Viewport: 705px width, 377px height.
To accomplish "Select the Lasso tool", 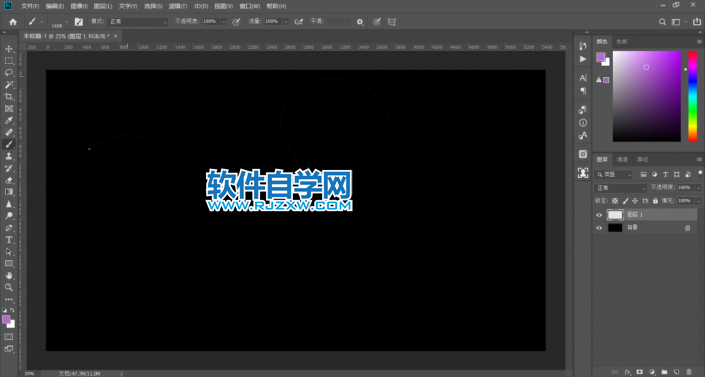I will coord(9,72).
